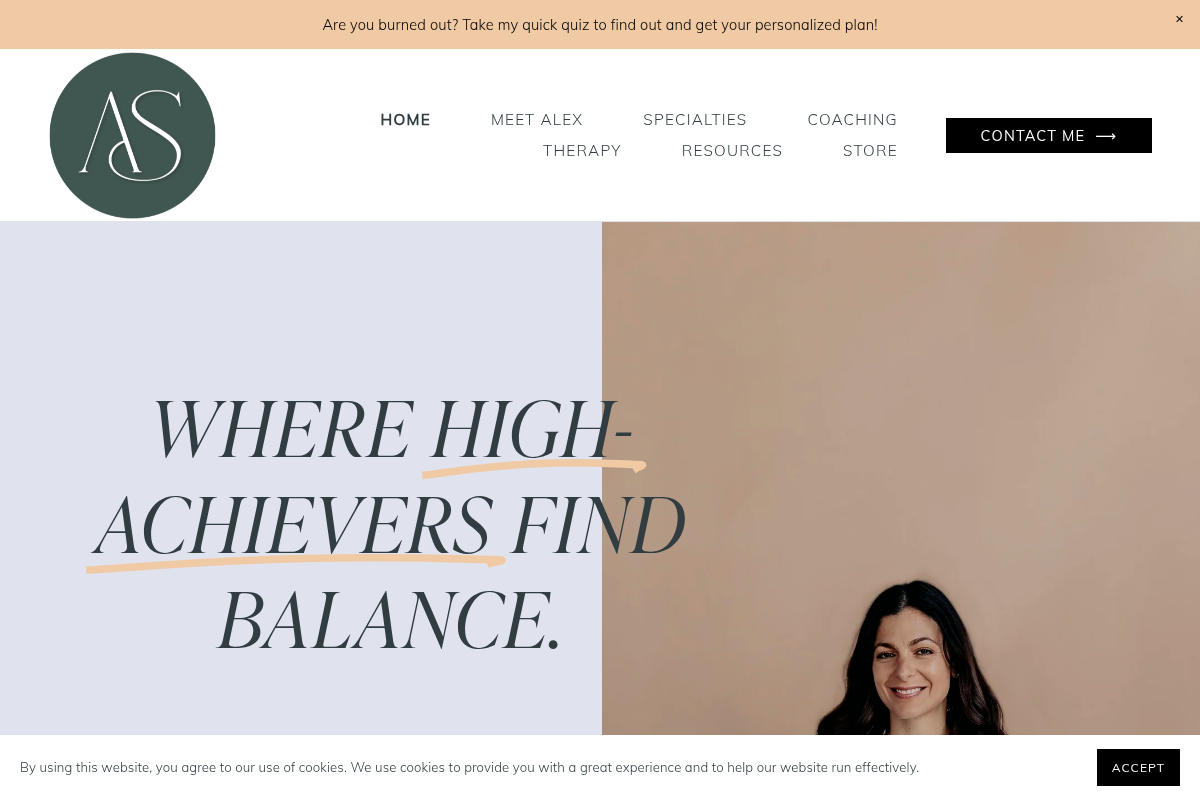
Task: Click the AS circular logo
Action: [132, 136]
